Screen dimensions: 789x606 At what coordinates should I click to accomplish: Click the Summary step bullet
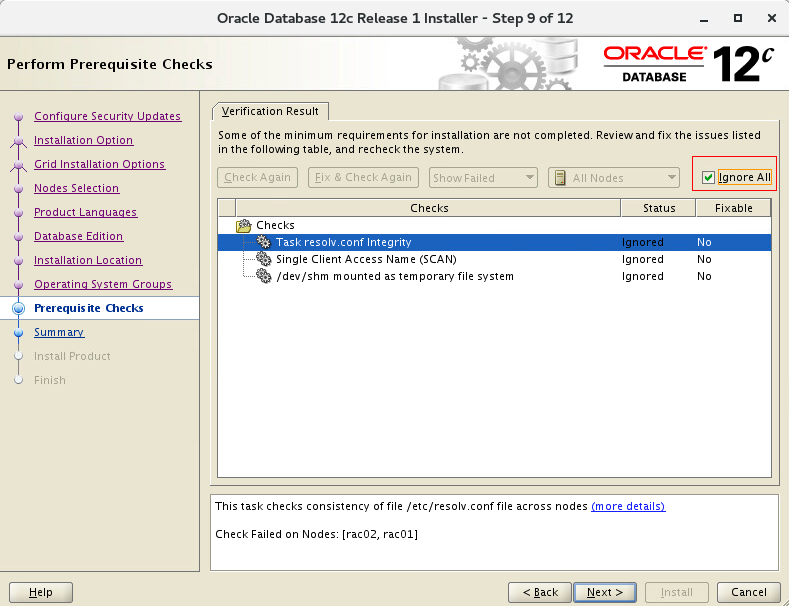click(x=19, y=333)
